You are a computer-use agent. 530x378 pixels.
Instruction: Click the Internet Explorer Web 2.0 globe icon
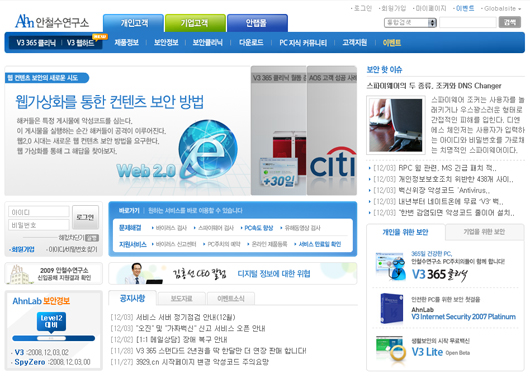point(208,149)
